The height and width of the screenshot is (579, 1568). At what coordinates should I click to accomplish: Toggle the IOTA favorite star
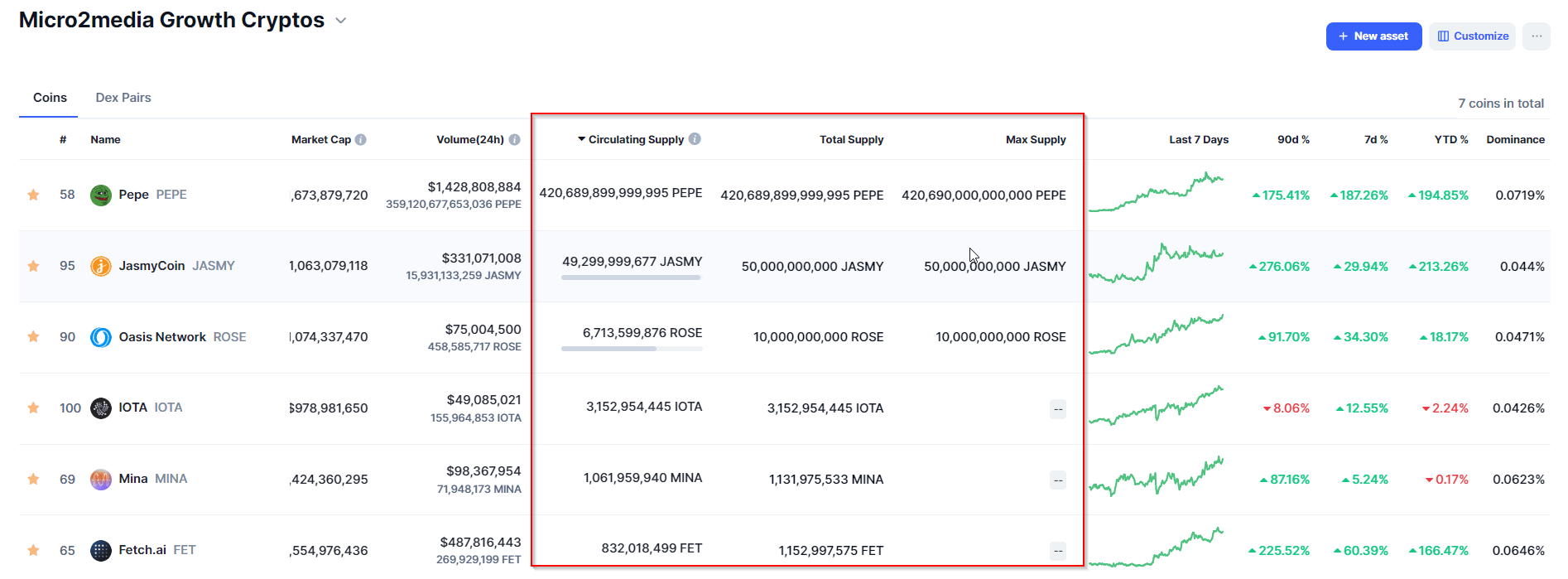[x=33, y=408]
